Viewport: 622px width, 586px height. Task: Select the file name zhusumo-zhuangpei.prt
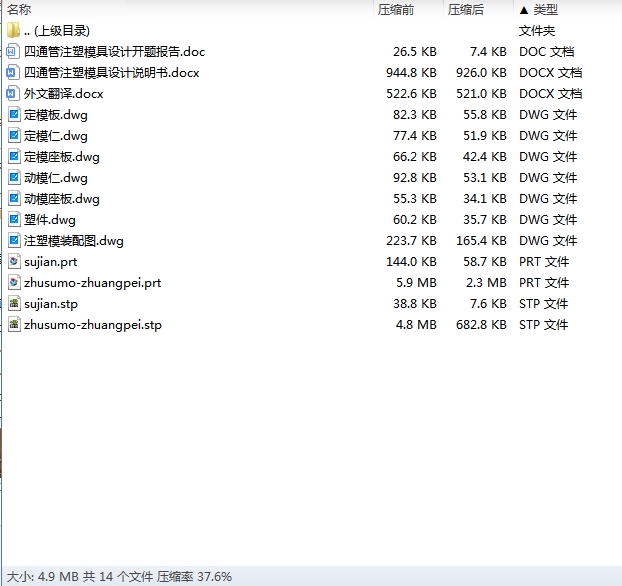tap(92, 283)
